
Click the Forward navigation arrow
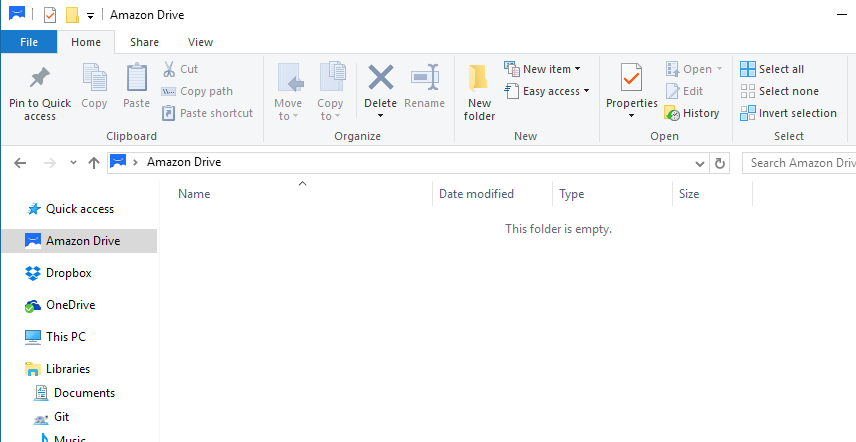[x=50, y=163]
